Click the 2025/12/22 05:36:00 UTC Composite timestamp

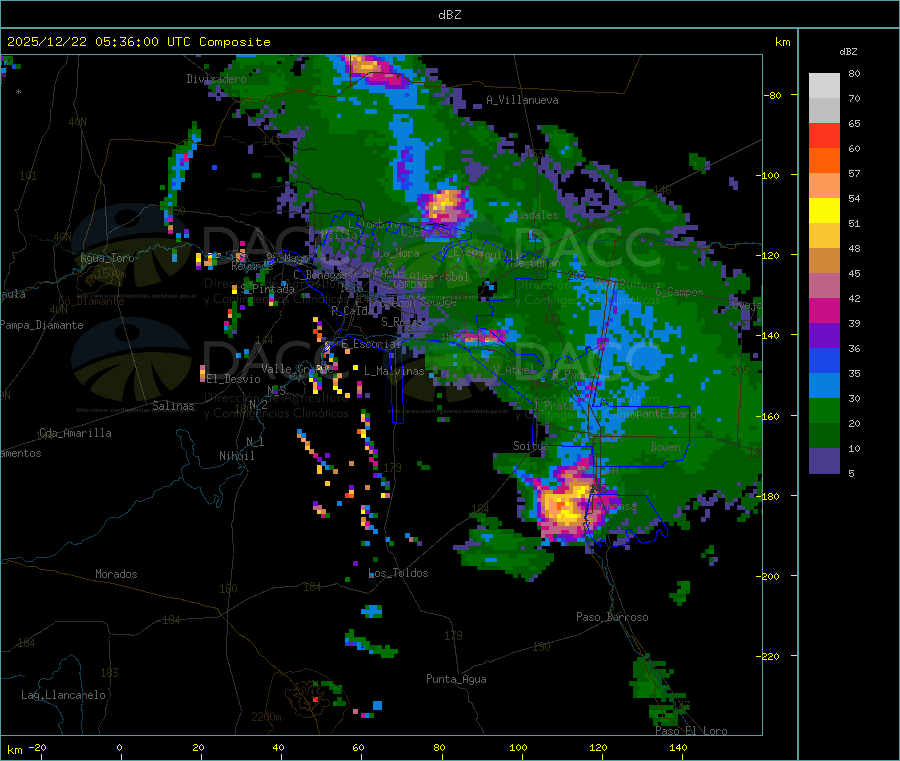tap(138, 42)
